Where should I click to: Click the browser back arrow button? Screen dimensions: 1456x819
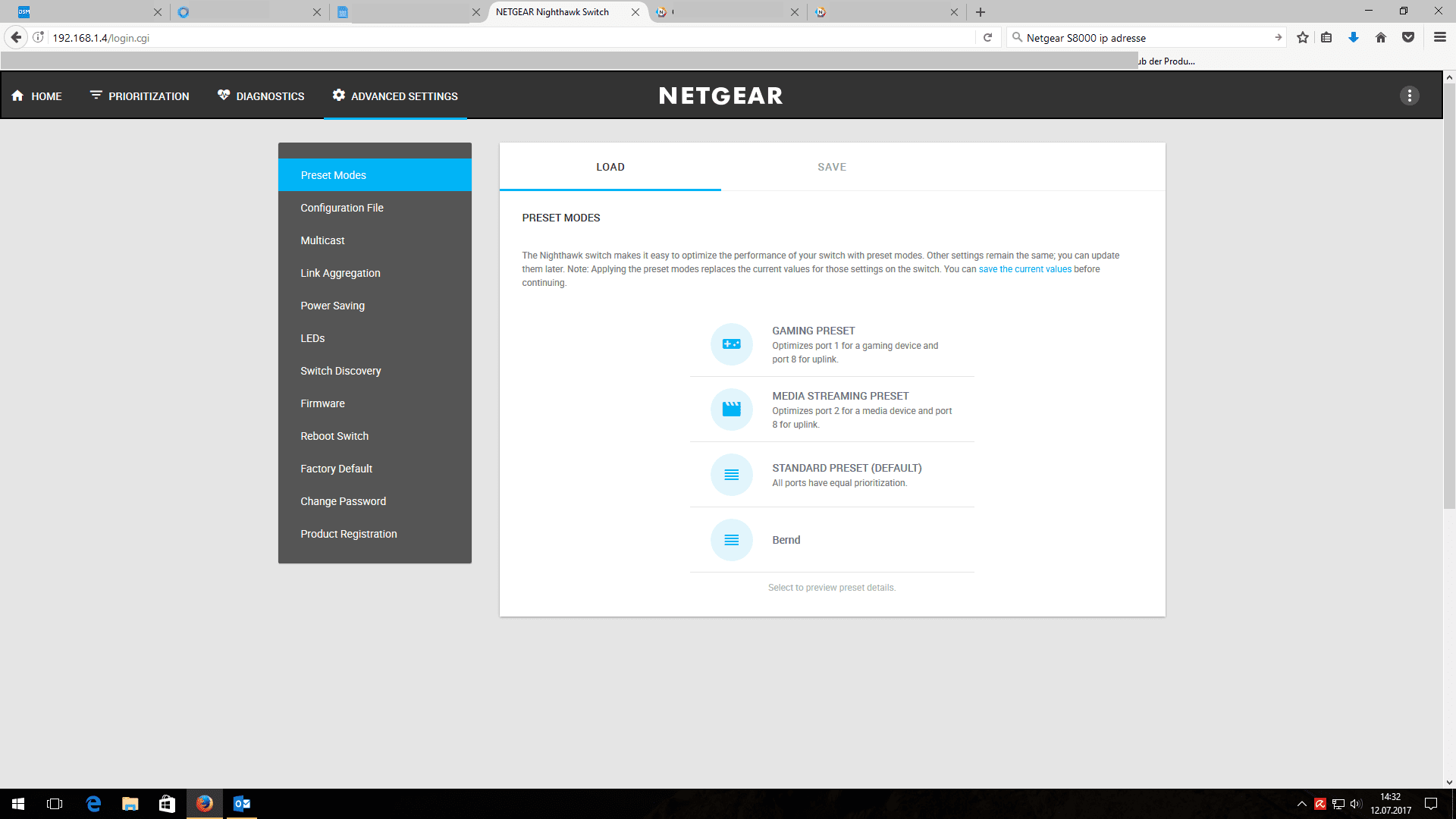point(16,37)
